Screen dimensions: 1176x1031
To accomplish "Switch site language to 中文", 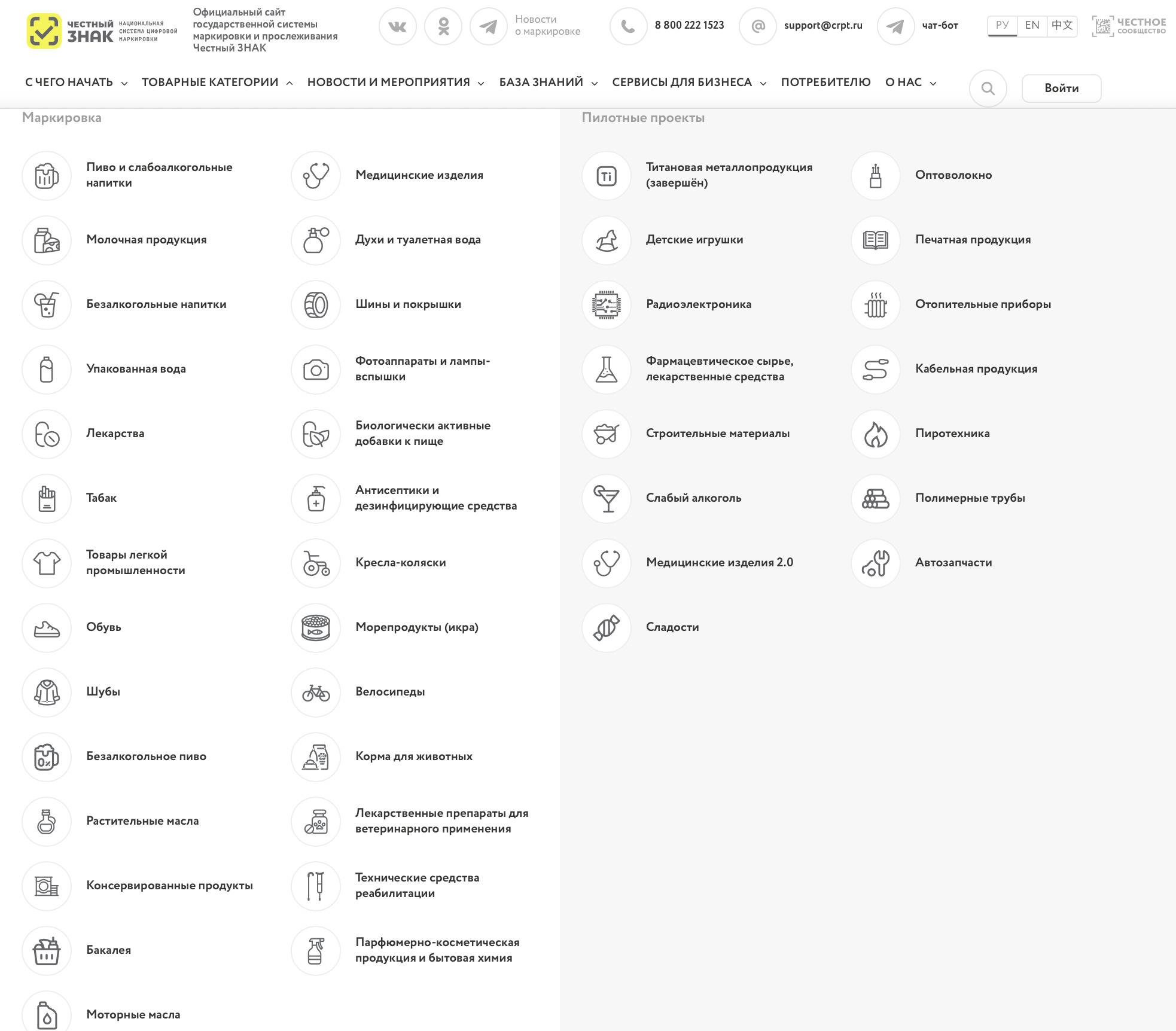I will point(1062,26).
